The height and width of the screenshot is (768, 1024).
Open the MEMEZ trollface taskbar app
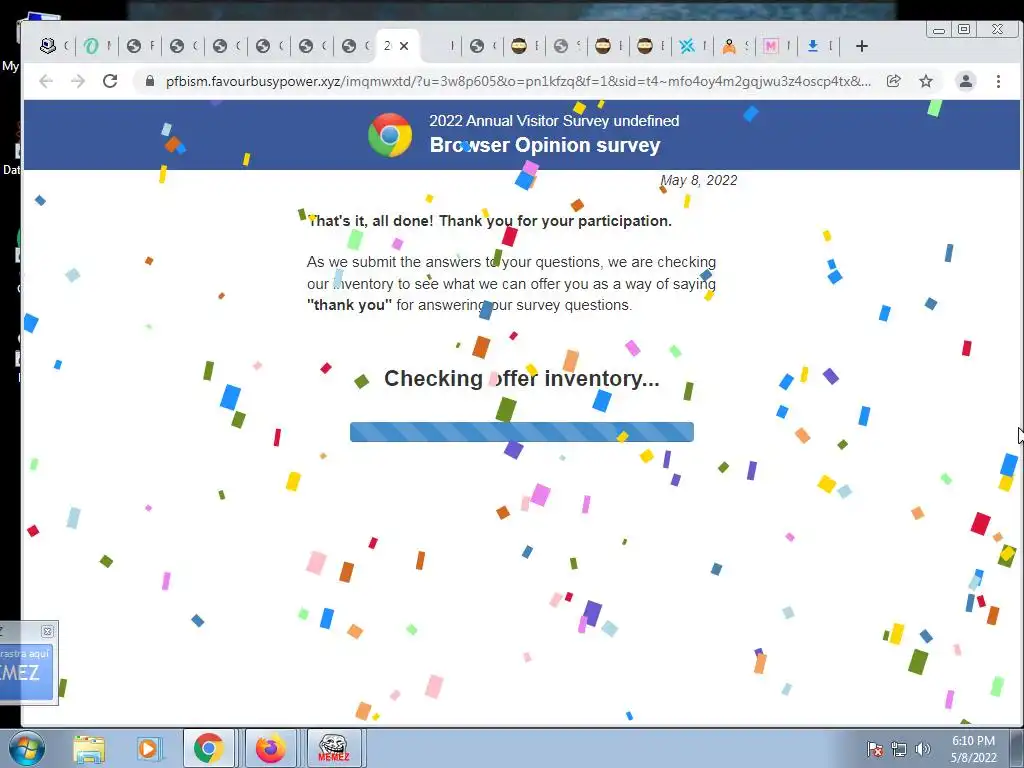333,748
